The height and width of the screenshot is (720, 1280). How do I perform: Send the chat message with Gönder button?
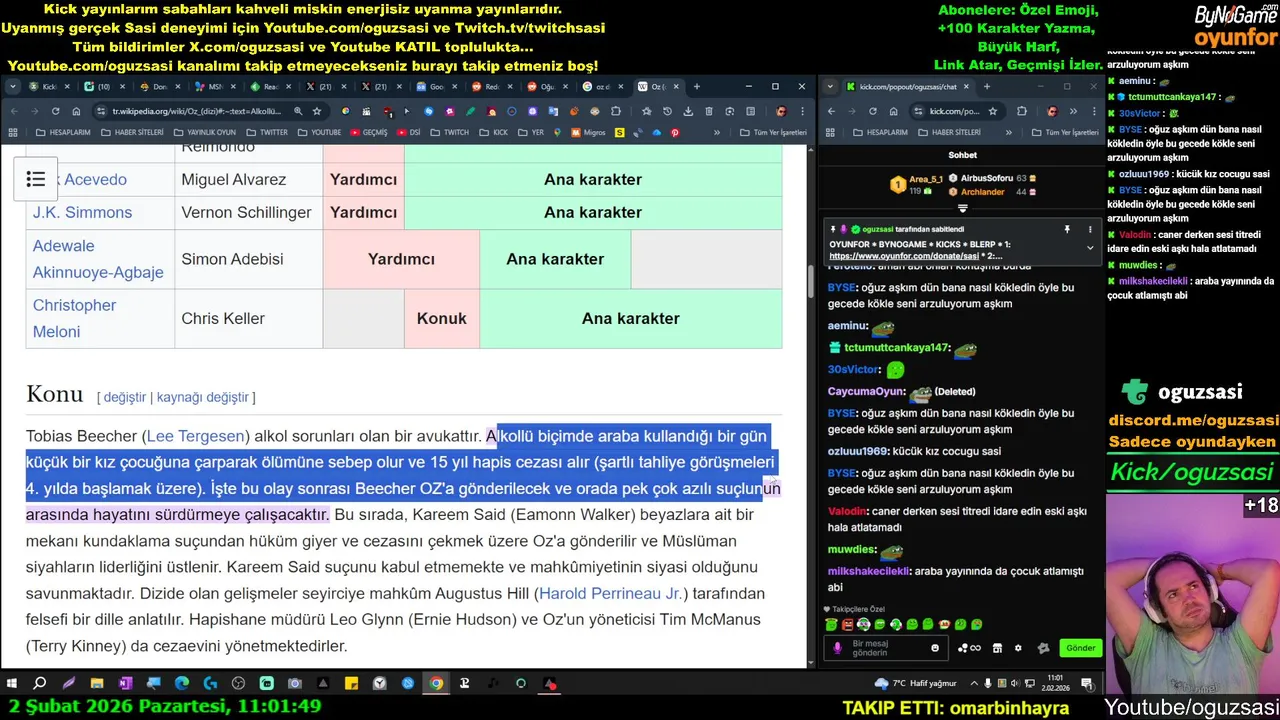1080,648
